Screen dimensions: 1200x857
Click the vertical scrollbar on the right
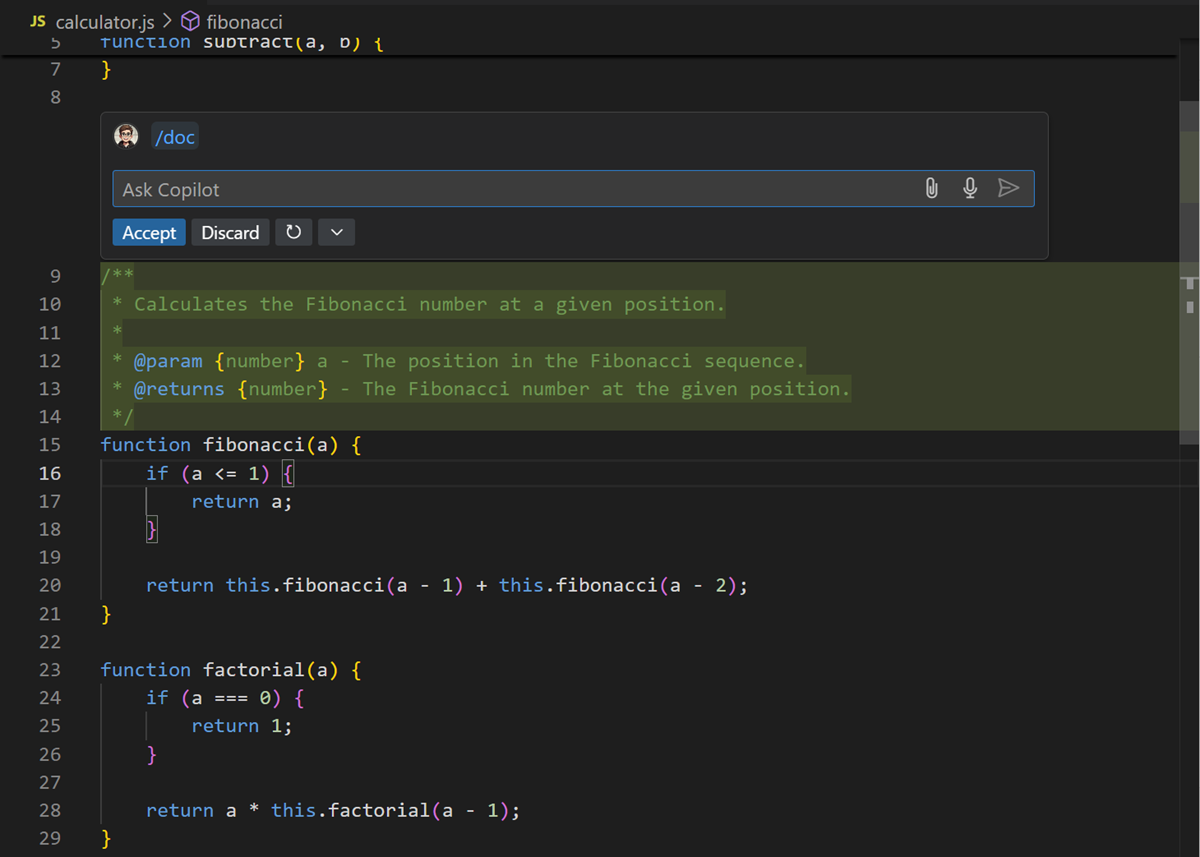(1189, 270)
